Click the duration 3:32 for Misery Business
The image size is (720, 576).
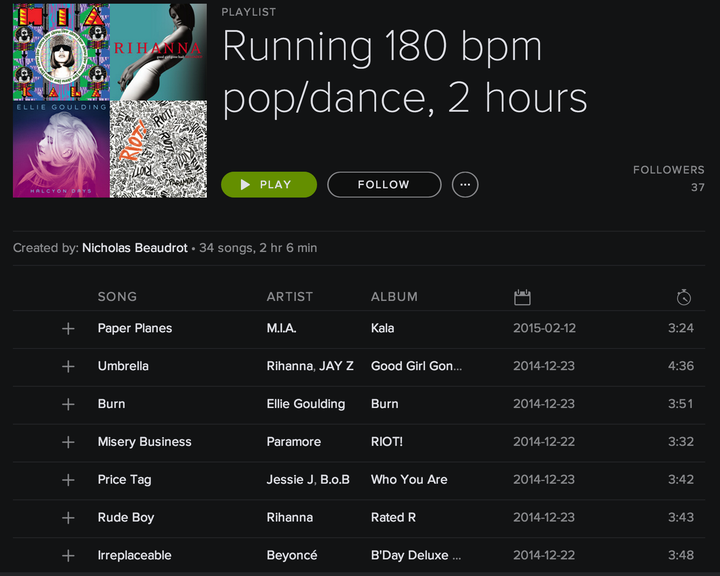pos(681,442)
